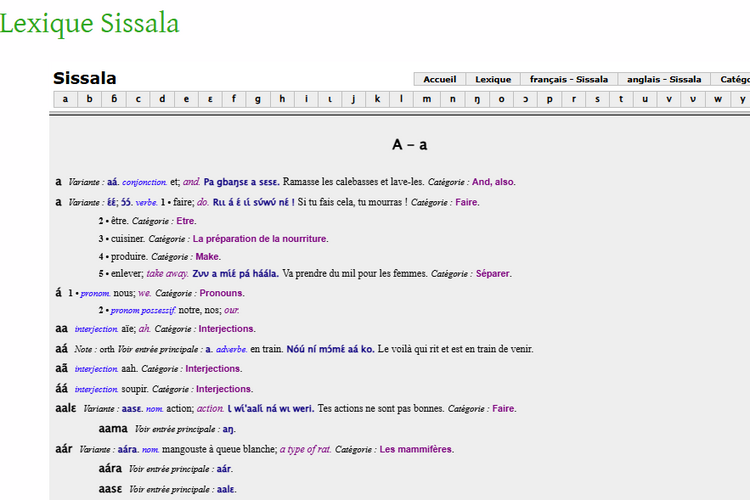Viewport: 750px width, 500px height.
Task: Jump to letter m entries
Action: (427, 98)
